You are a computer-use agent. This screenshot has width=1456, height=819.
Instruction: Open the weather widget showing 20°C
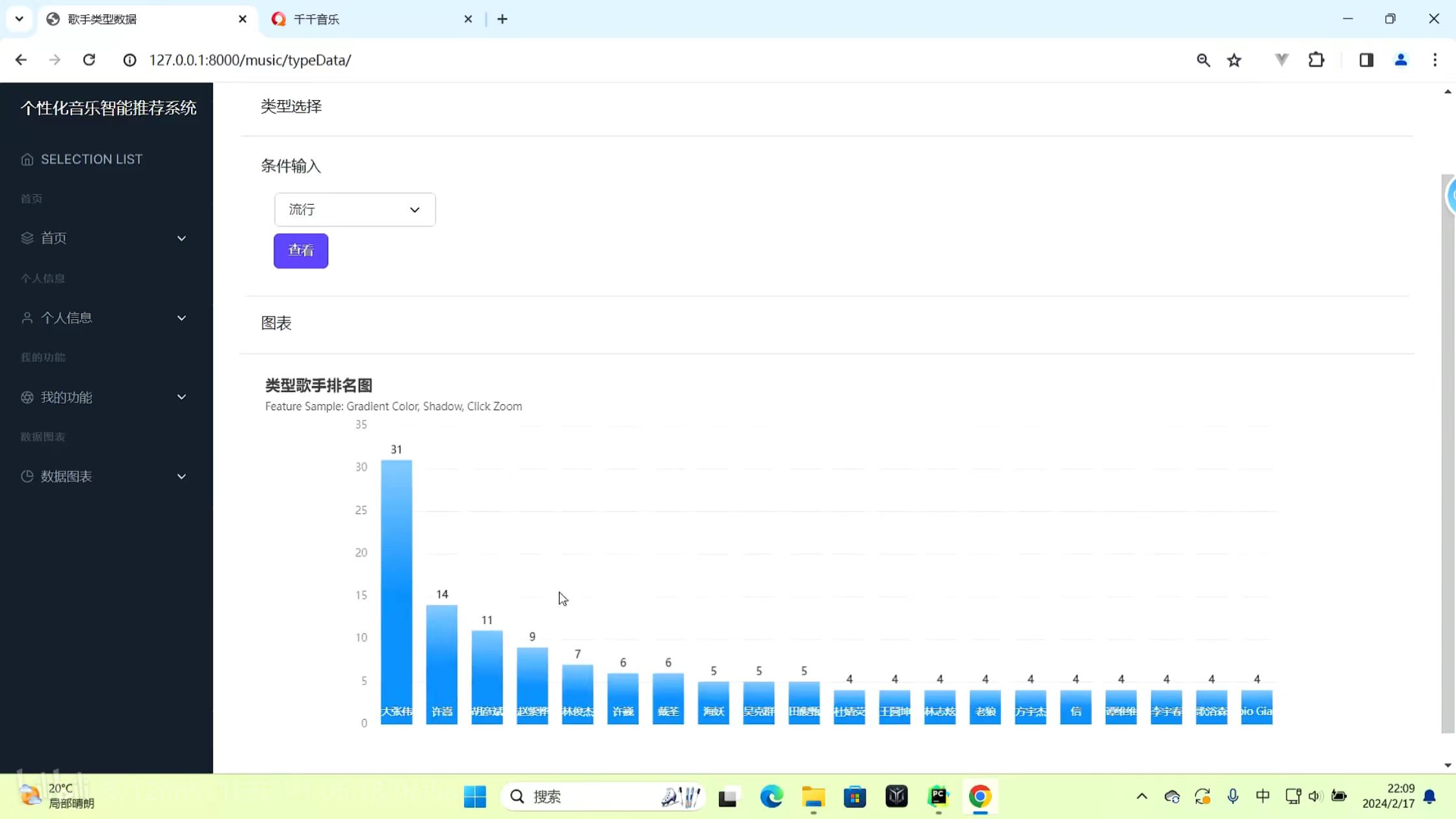tap(57, 796)
